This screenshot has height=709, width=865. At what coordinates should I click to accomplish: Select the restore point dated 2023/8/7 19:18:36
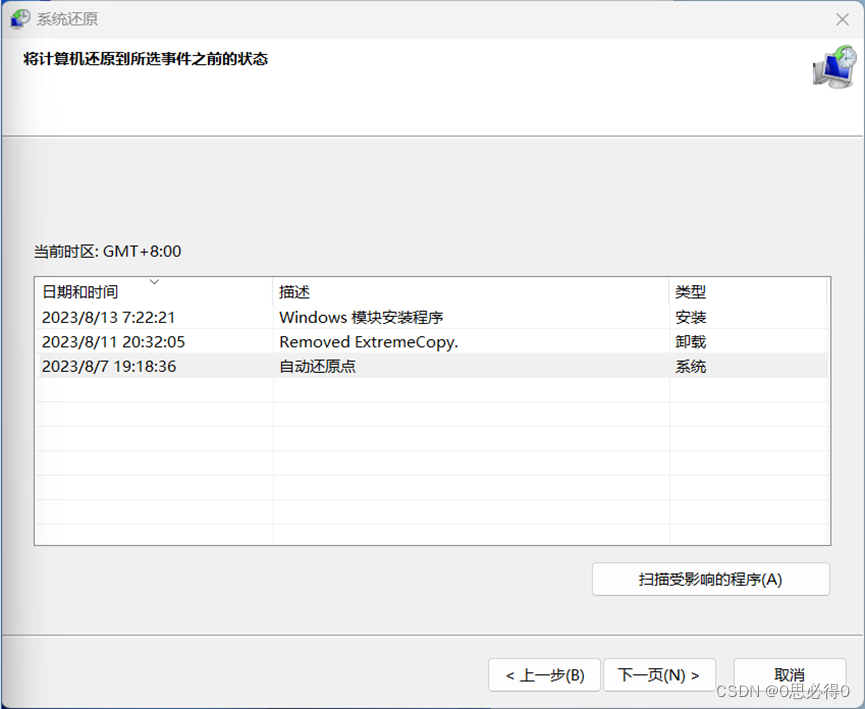click(x=432, y=366)
